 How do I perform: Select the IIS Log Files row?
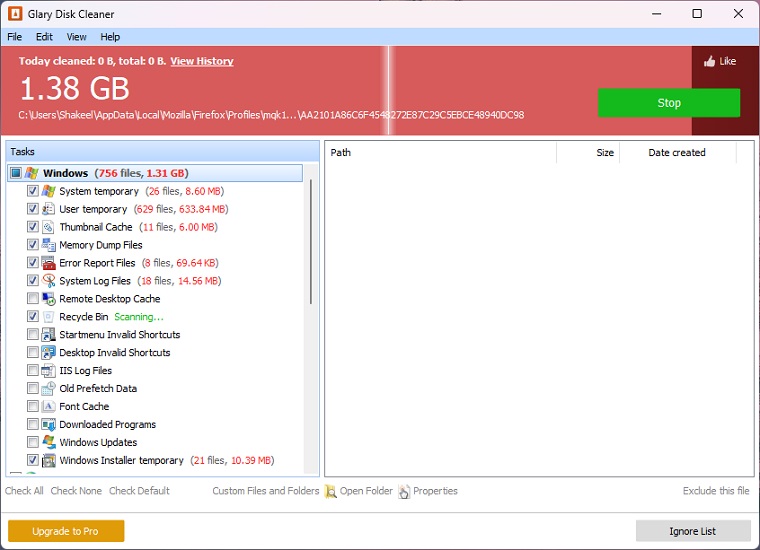click(x=85, y=371)
